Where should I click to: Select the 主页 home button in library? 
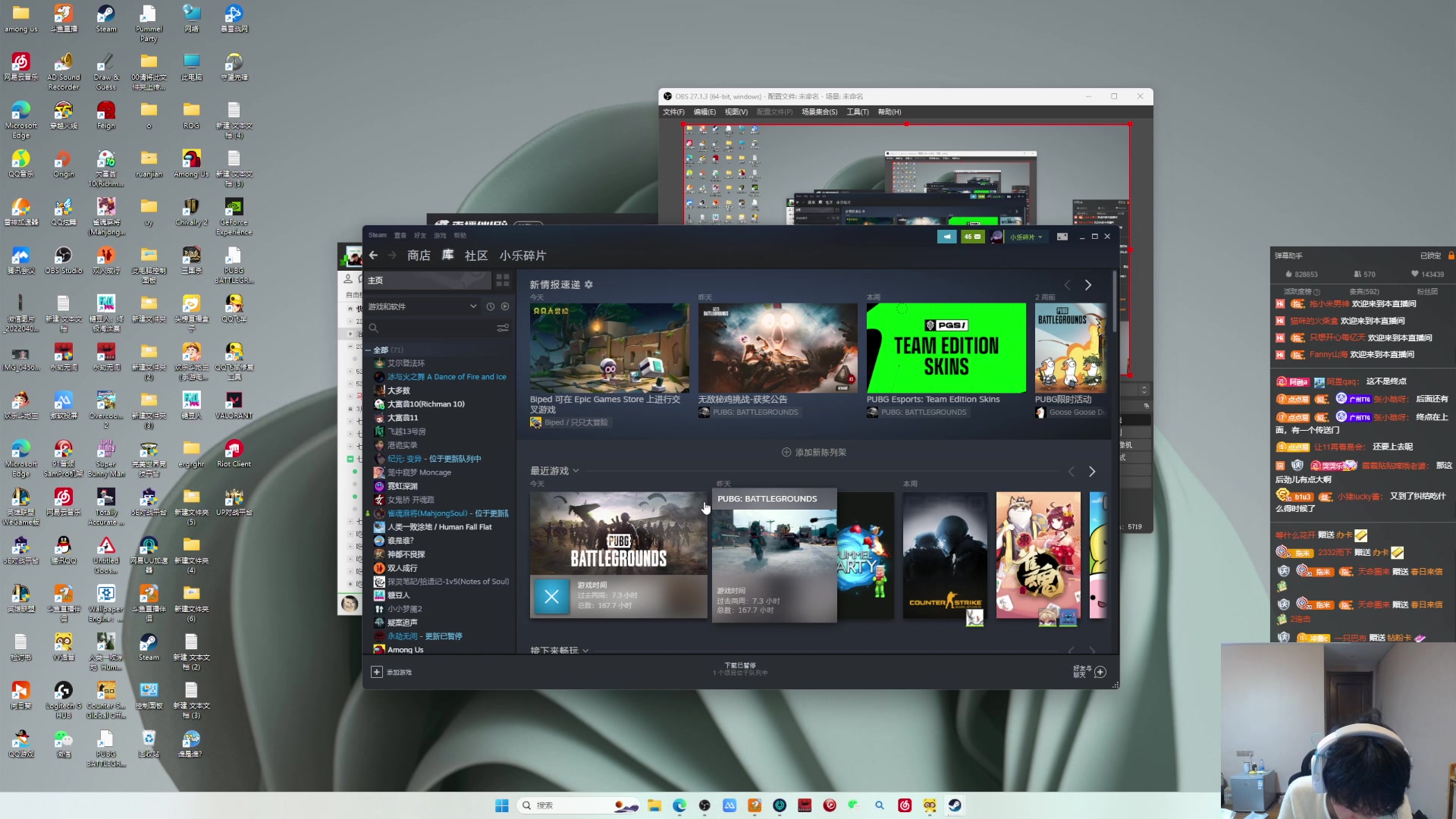pyautogui.click(x=428, y=281)
